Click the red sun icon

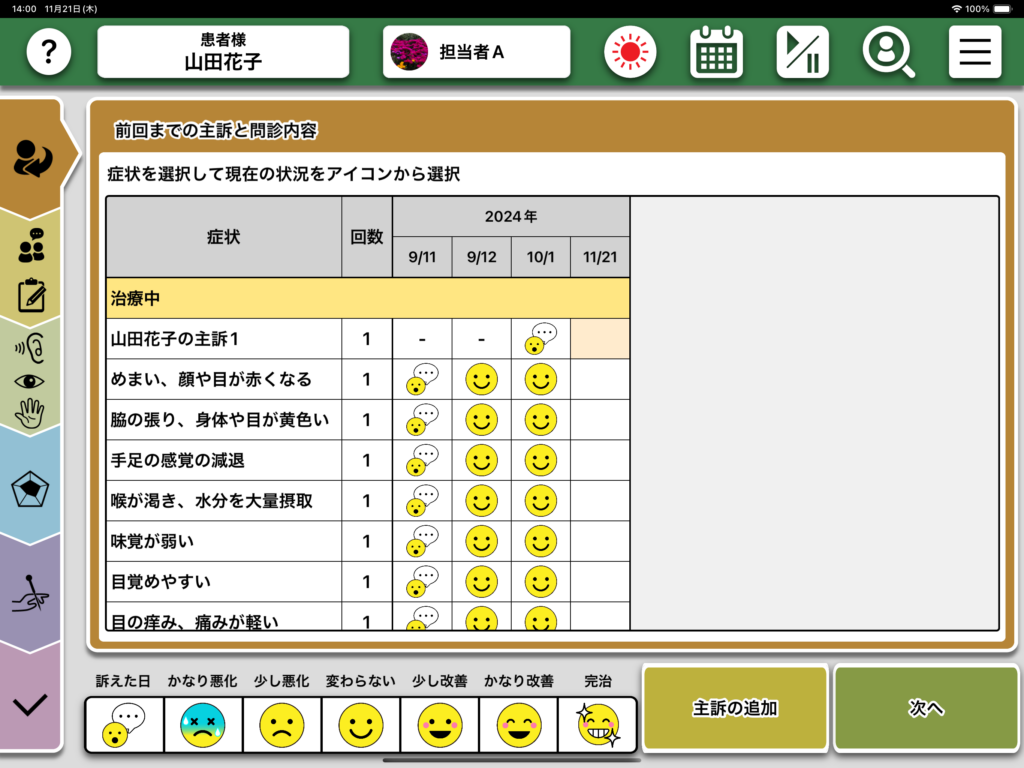(630, 52)
